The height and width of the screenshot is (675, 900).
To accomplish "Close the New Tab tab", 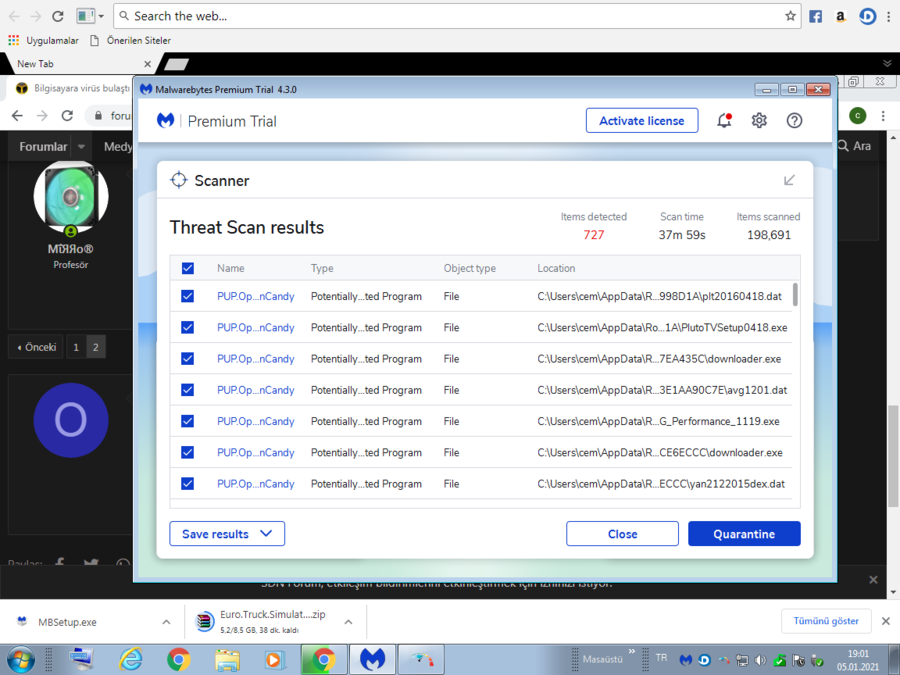I will pyautogui.click(x=148, y=64).
